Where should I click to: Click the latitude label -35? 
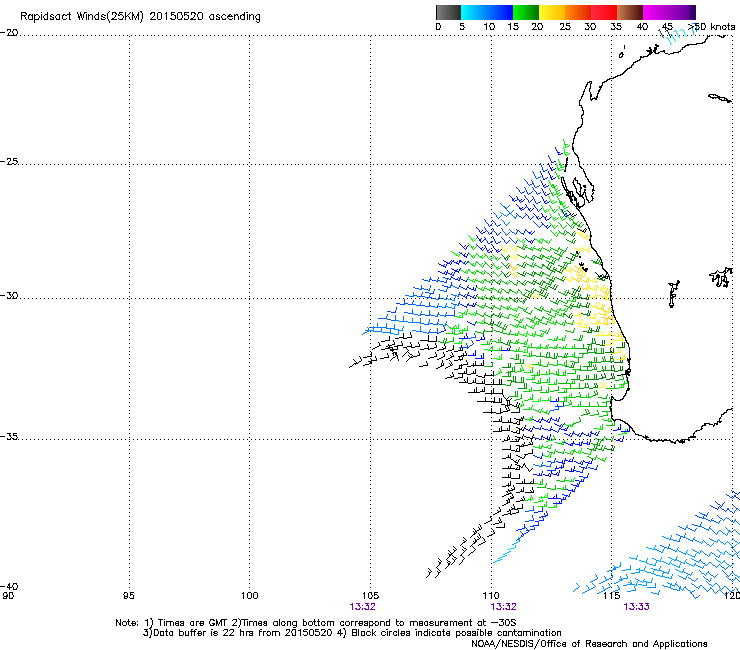coord(9,436)
